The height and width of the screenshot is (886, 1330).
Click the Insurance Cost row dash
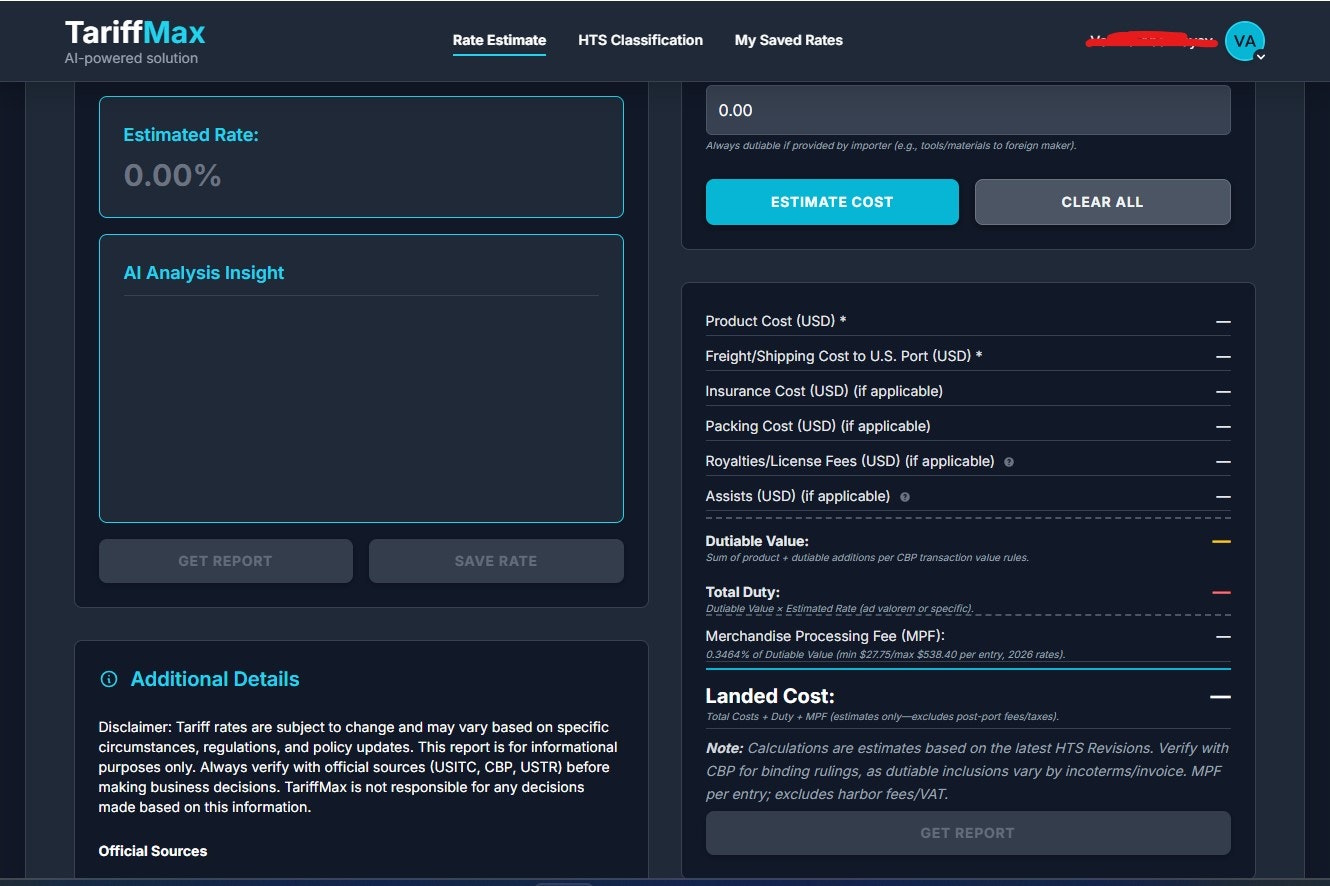[1221, 390]
